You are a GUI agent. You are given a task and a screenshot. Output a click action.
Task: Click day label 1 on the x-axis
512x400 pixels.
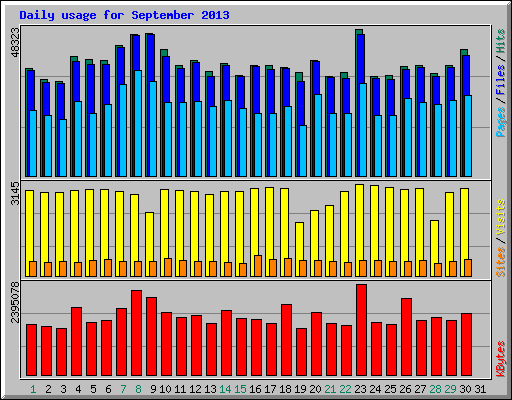tap(33, 389)
